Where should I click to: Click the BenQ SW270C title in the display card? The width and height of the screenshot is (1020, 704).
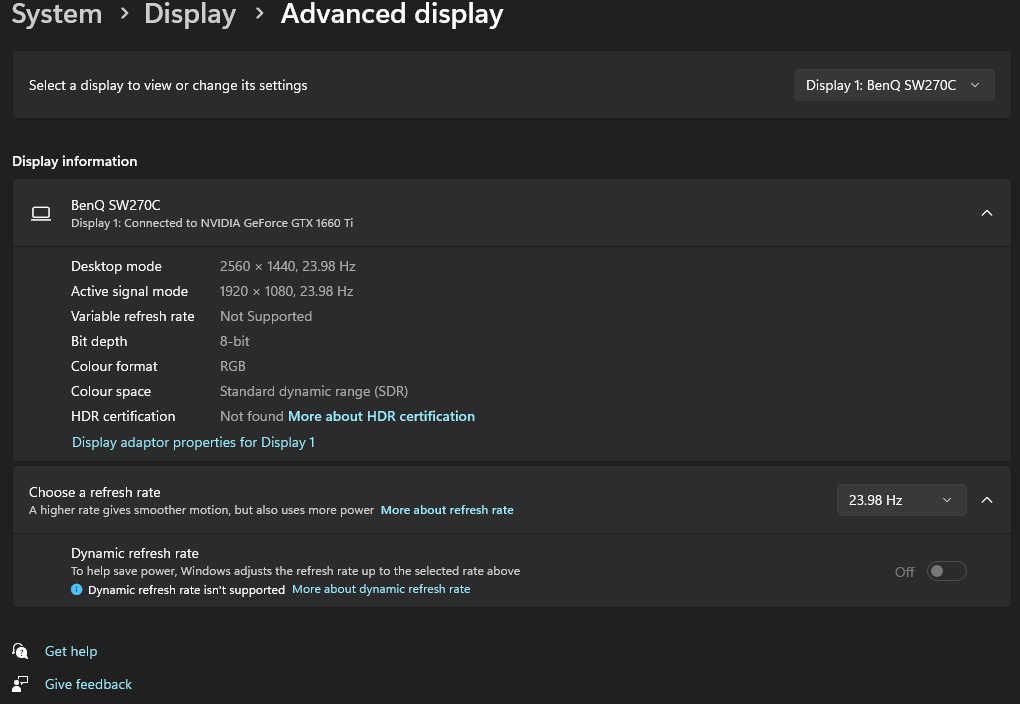pos(116,205)
